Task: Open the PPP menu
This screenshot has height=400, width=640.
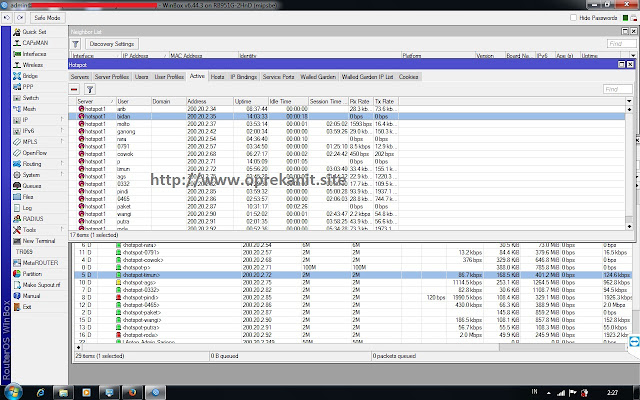Action: pyautogui.click(x=27, y=87)
